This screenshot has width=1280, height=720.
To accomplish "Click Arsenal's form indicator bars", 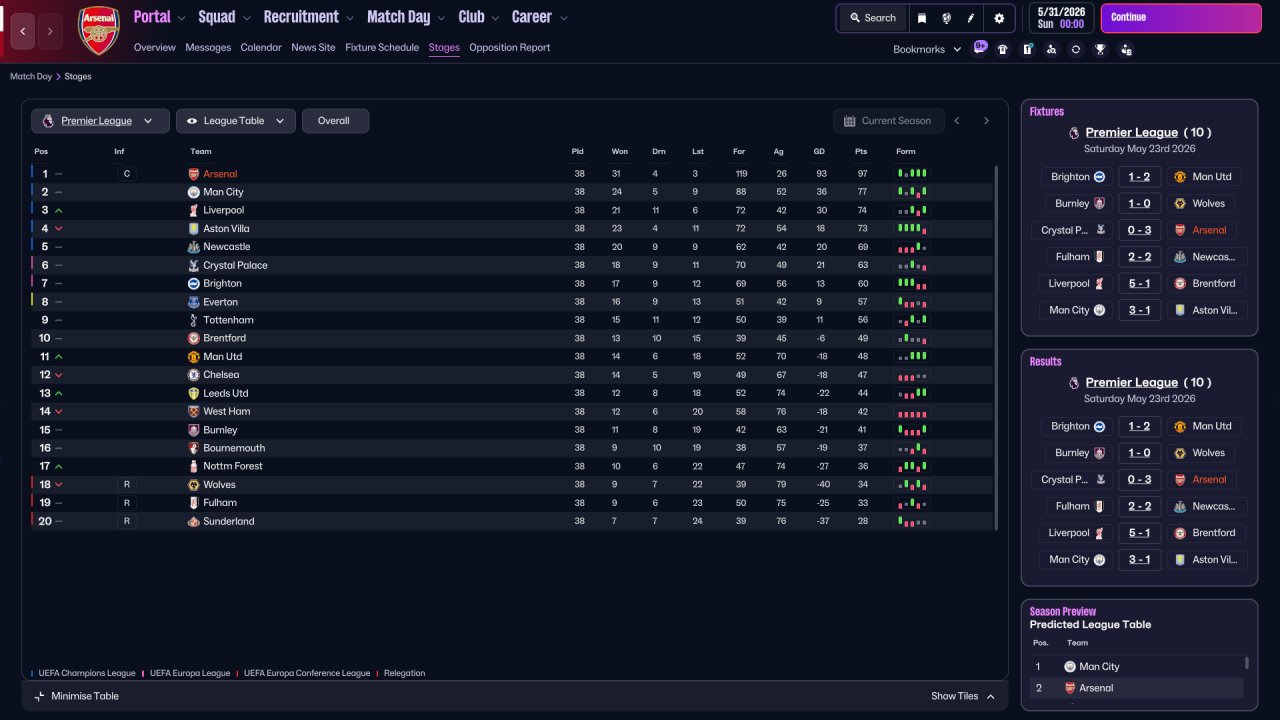I will [x=912, y=174].
